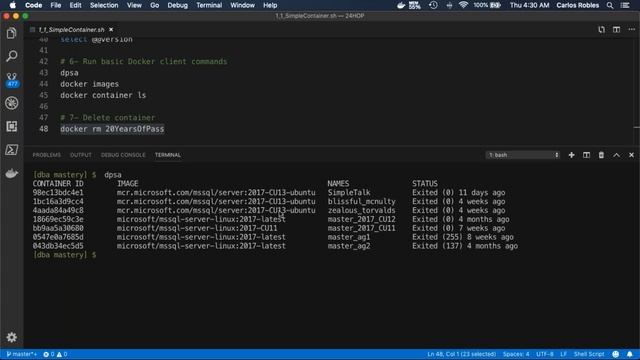Switch to the Debug Console tab
Screen dimensions: 640x360
coord(123,155)
